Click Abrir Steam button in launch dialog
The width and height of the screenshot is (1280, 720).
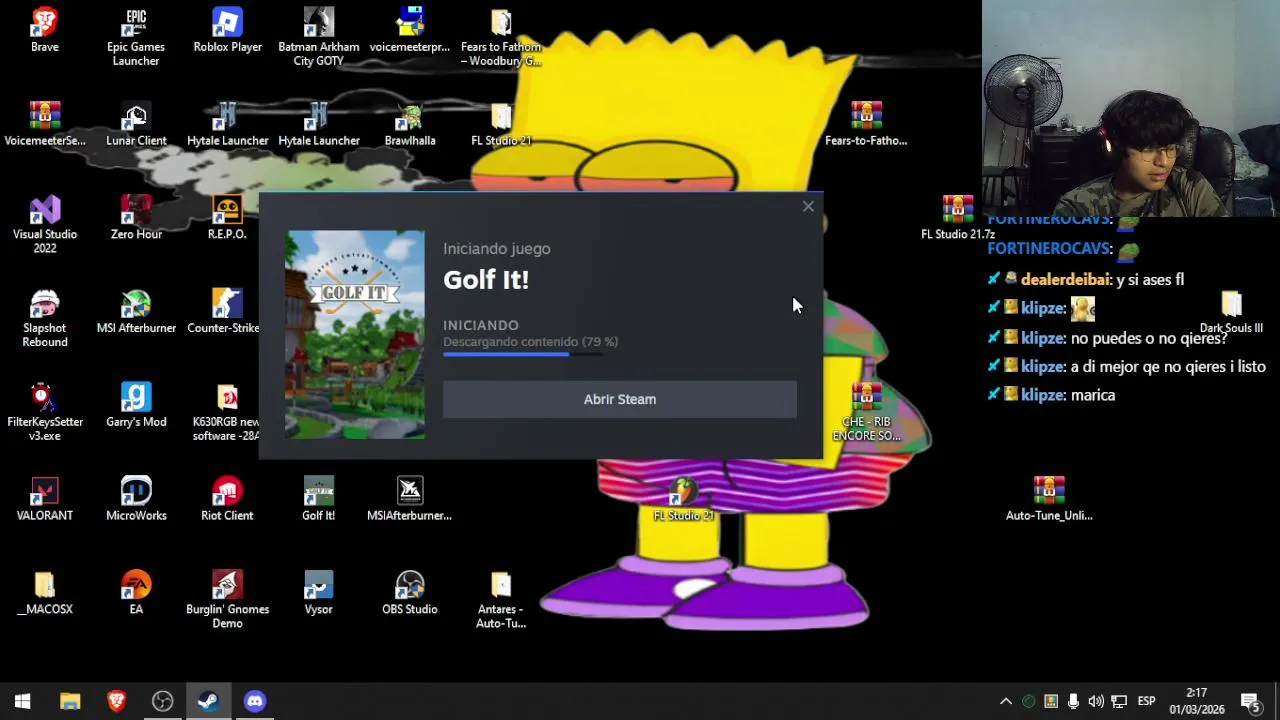620,399
